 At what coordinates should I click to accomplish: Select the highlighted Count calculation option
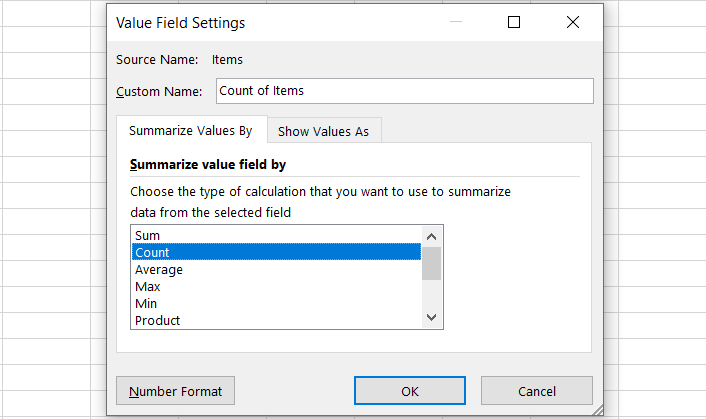[275, 252]
